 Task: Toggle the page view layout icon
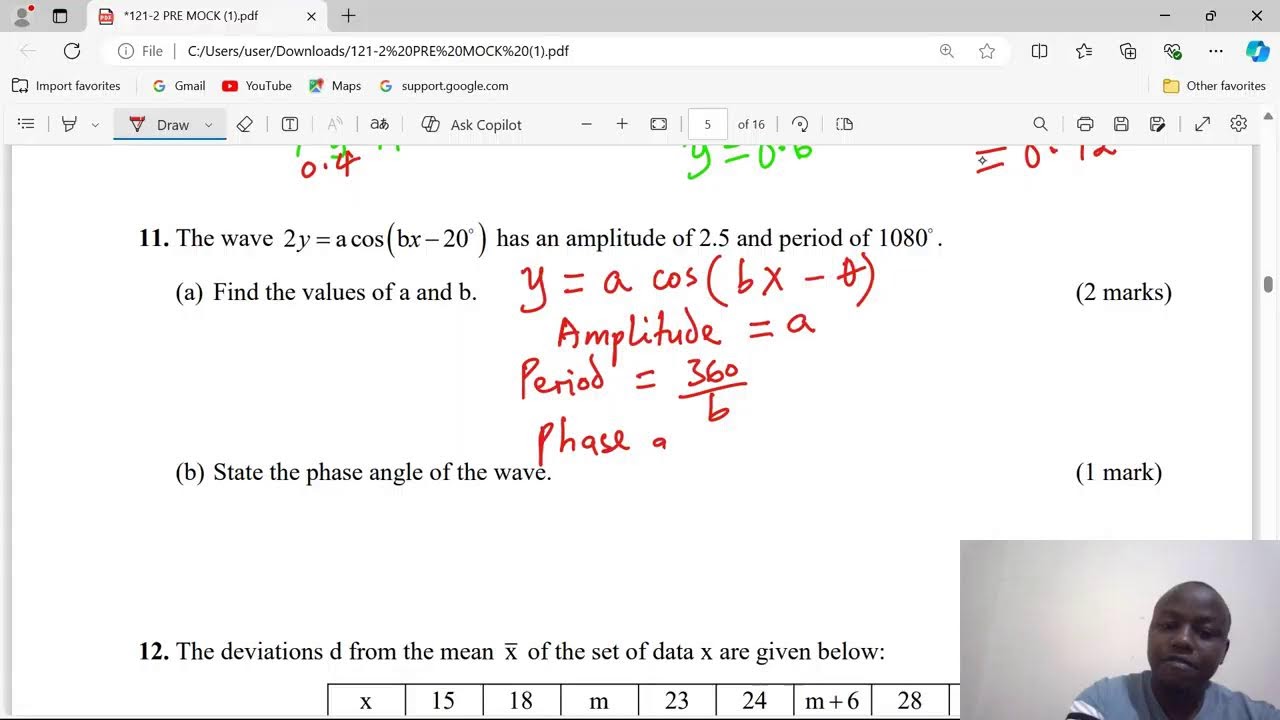click(844, 124)
